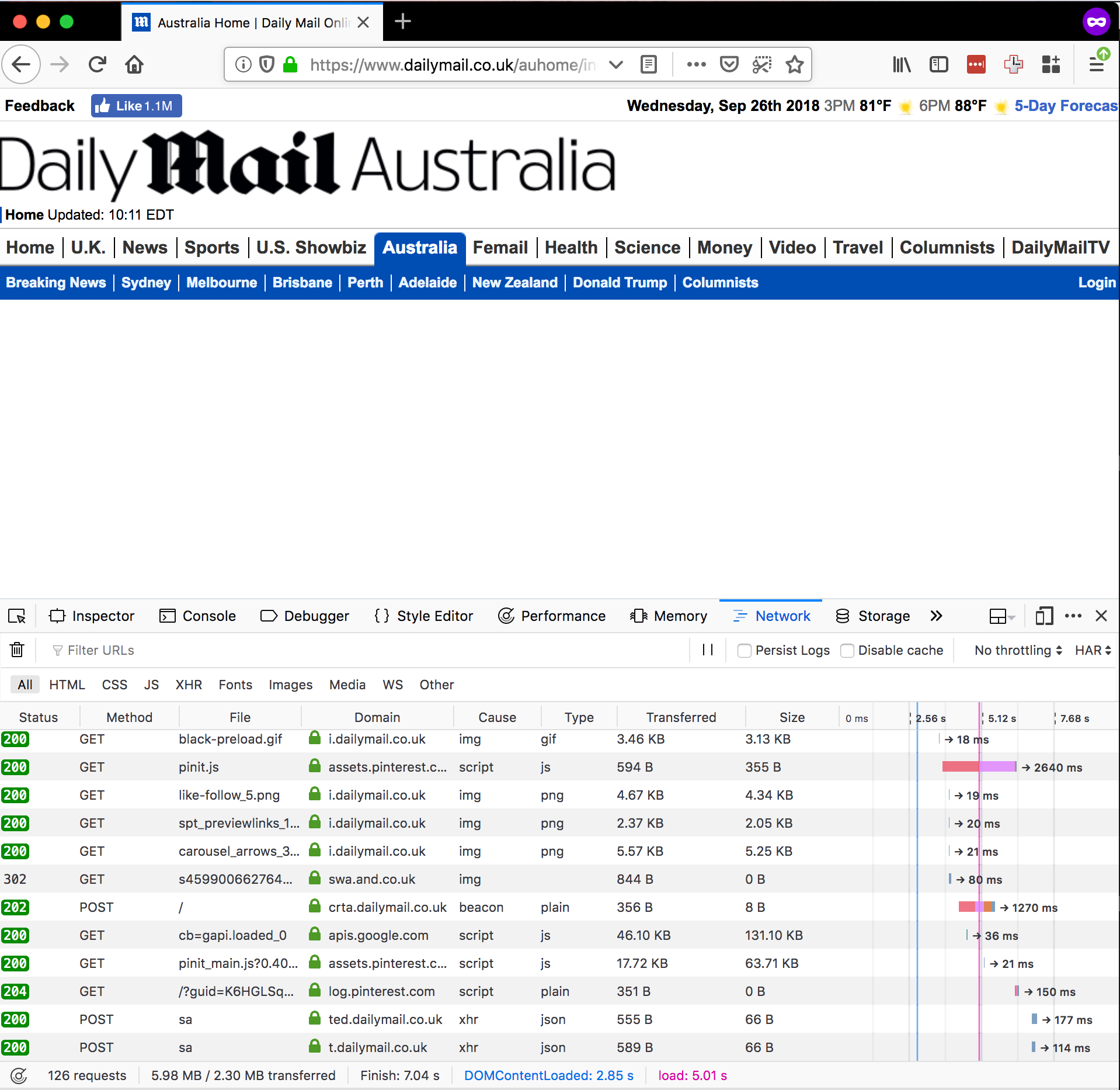Open the HAR export dropdown
The width and height of the screenshot is (1120, 1090).
(x=1093, y=650)
